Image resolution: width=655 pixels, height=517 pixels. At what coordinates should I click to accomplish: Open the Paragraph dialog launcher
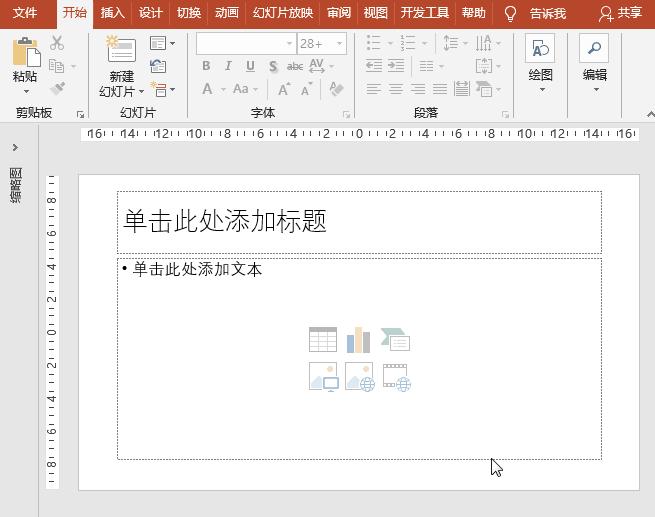505,114
